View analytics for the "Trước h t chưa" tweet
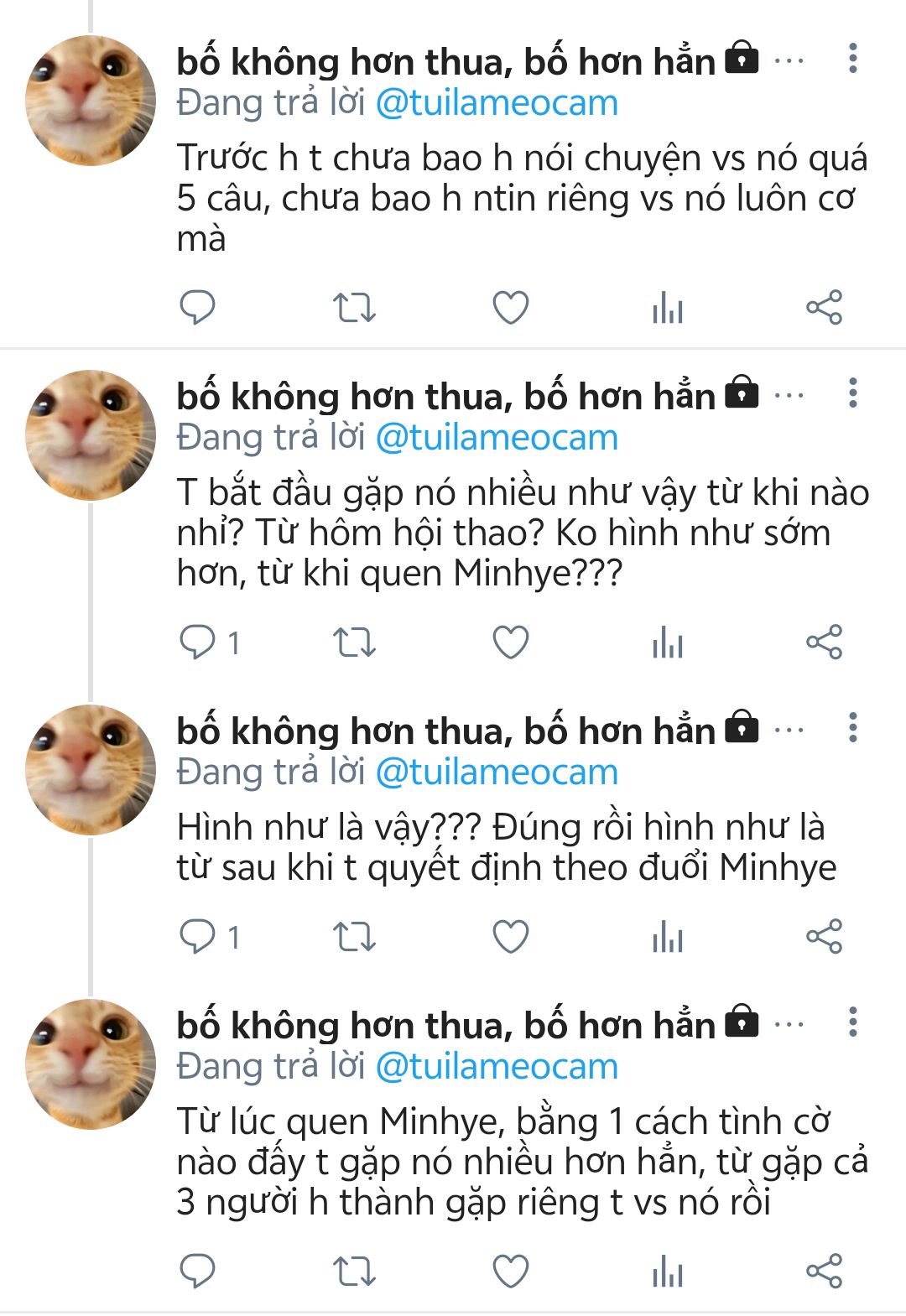Viewport: 906px width, 1316px height. coord(668,308)
